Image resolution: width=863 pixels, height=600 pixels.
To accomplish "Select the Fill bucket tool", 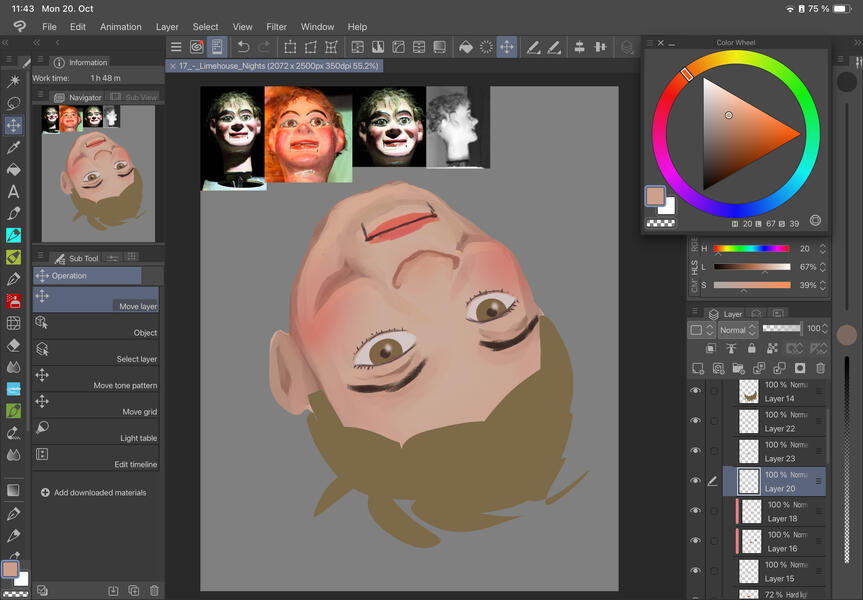I will tap(14, 169).
